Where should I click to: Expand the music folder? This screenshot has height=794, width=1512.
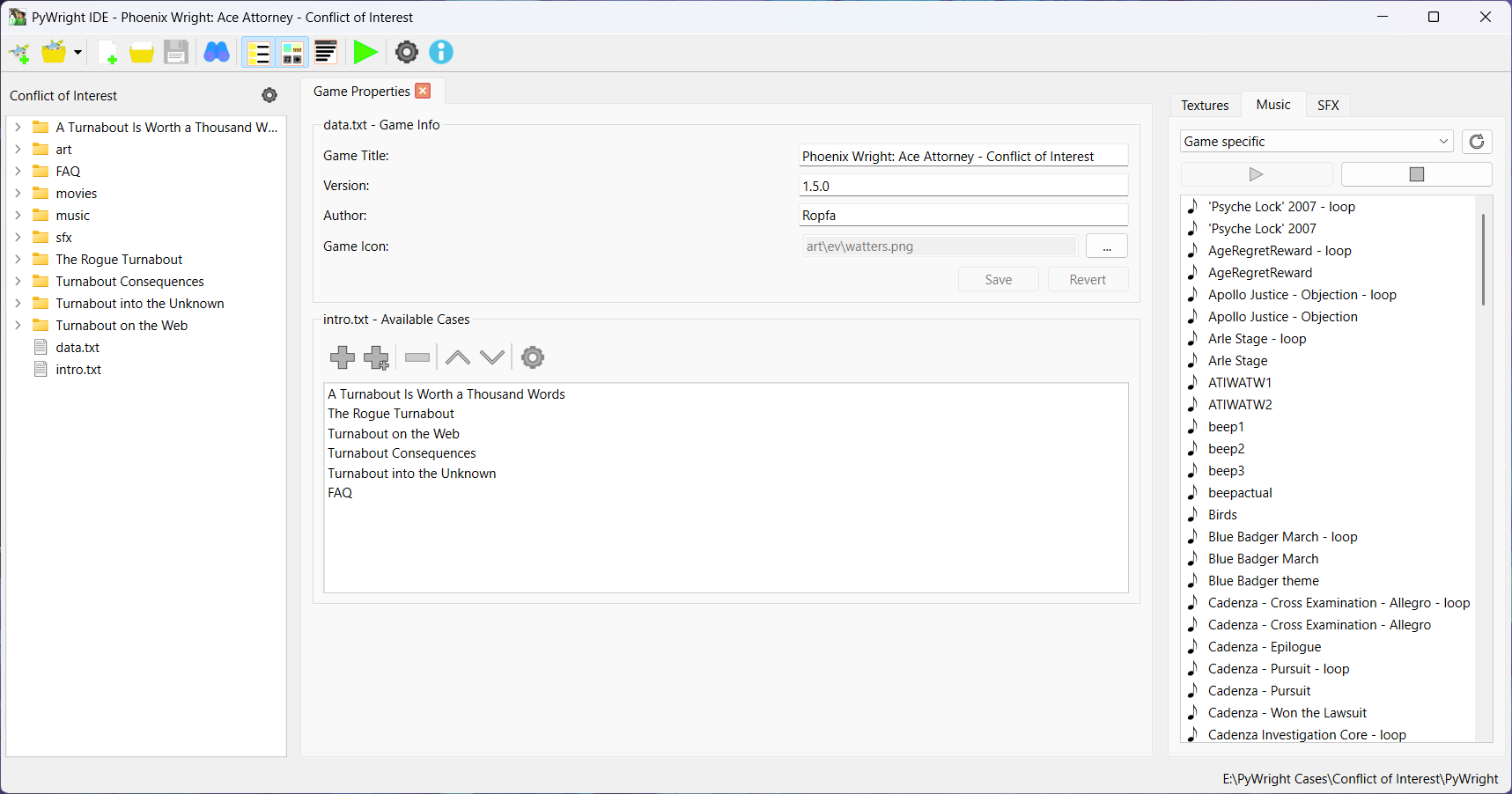coord(17,216)
